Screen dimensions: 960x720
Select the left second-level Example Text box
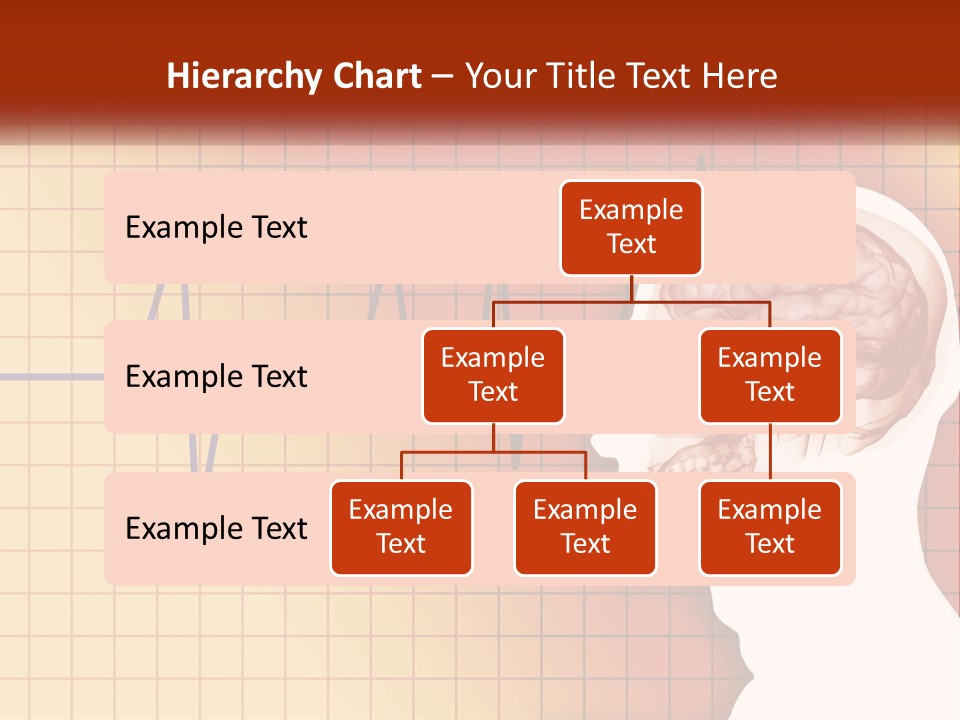(493, 376)
